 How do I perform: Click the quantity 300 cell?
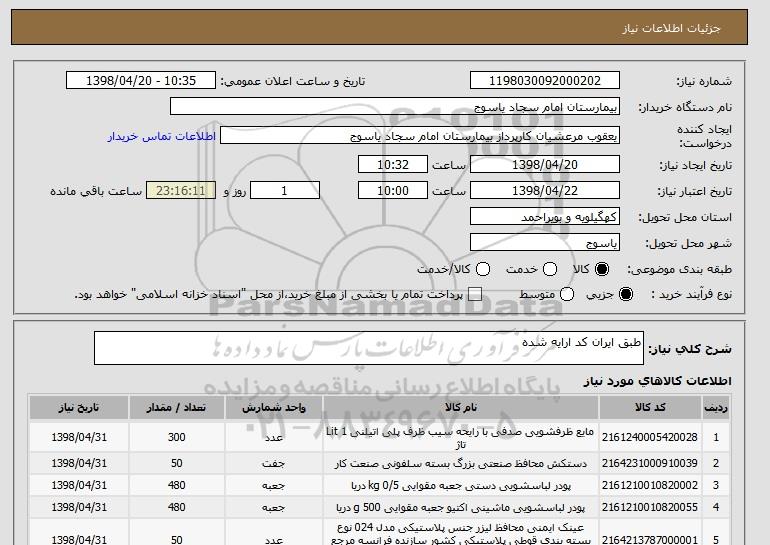tap(177, 437)
